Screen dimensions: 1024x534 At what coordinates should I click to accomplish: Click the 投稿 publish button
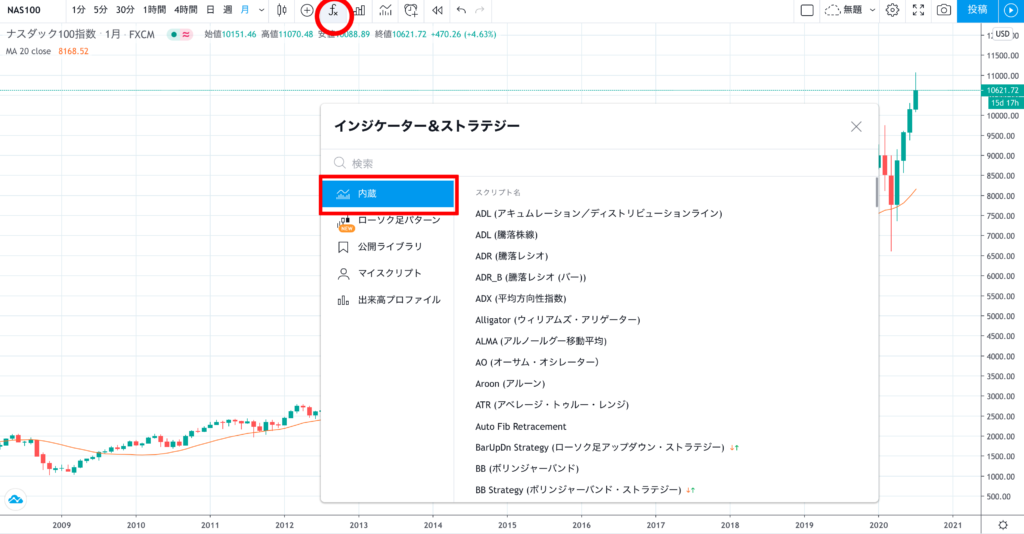(977, 10)
